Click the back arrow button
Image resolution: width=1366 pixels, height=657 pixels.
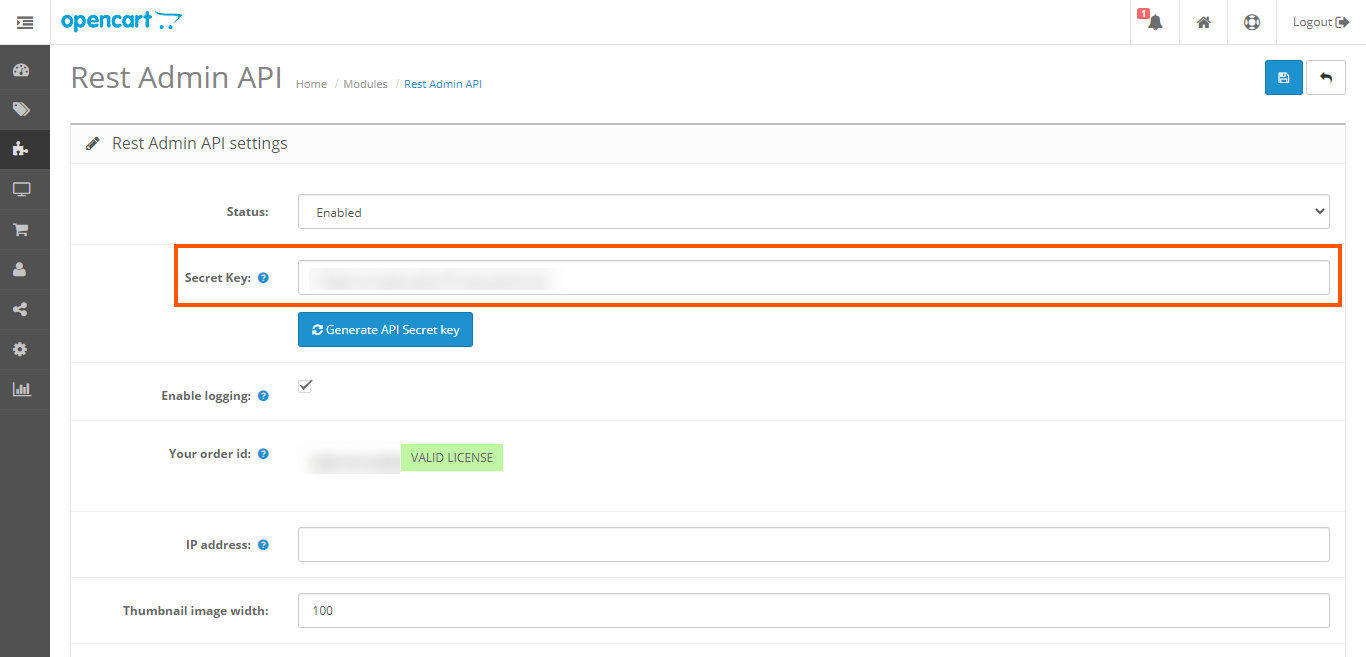pyautogui.click(x=1326, y=78)
